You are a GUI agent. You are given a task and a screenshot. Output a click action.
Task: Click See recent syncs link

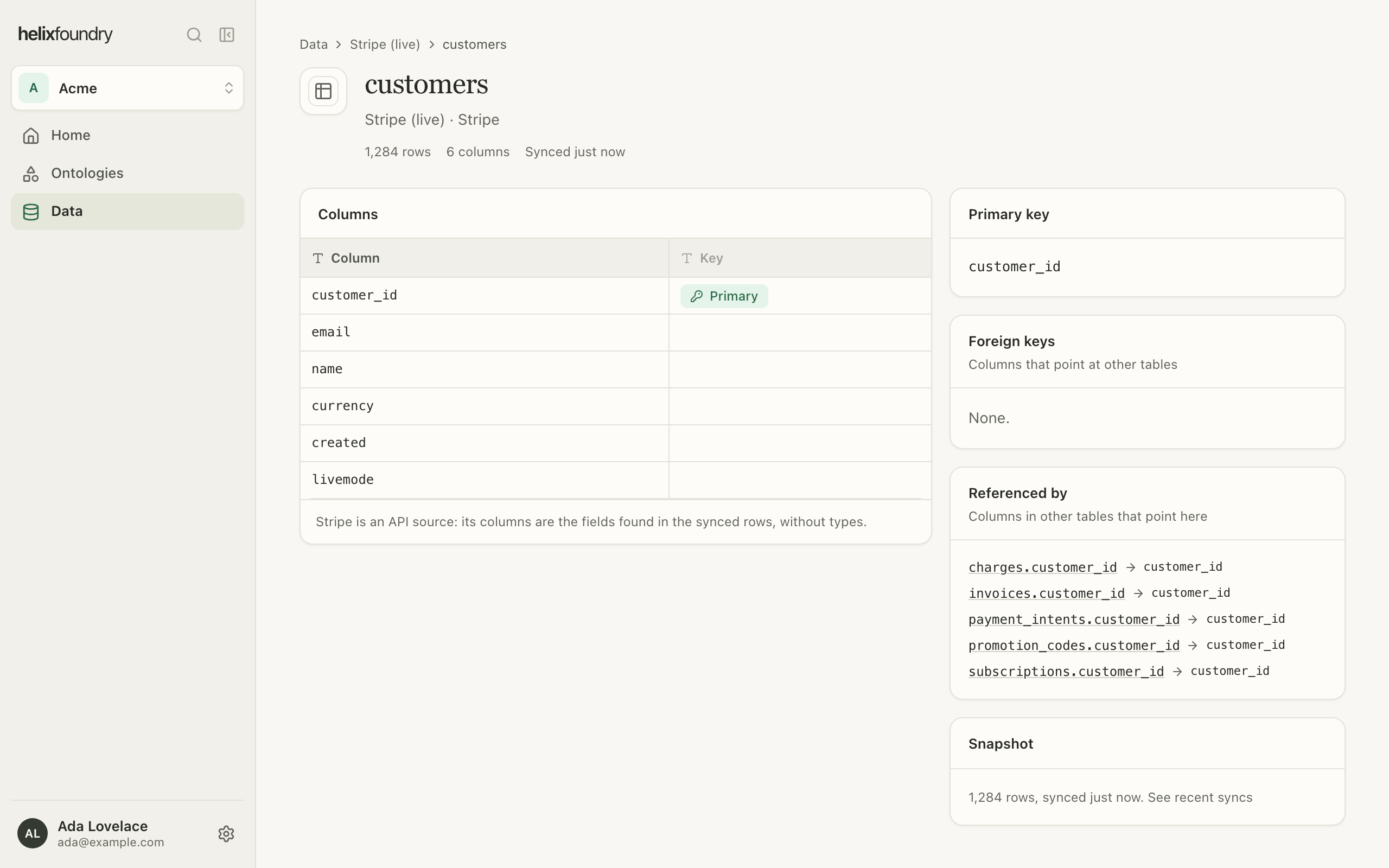(1200, 797)
